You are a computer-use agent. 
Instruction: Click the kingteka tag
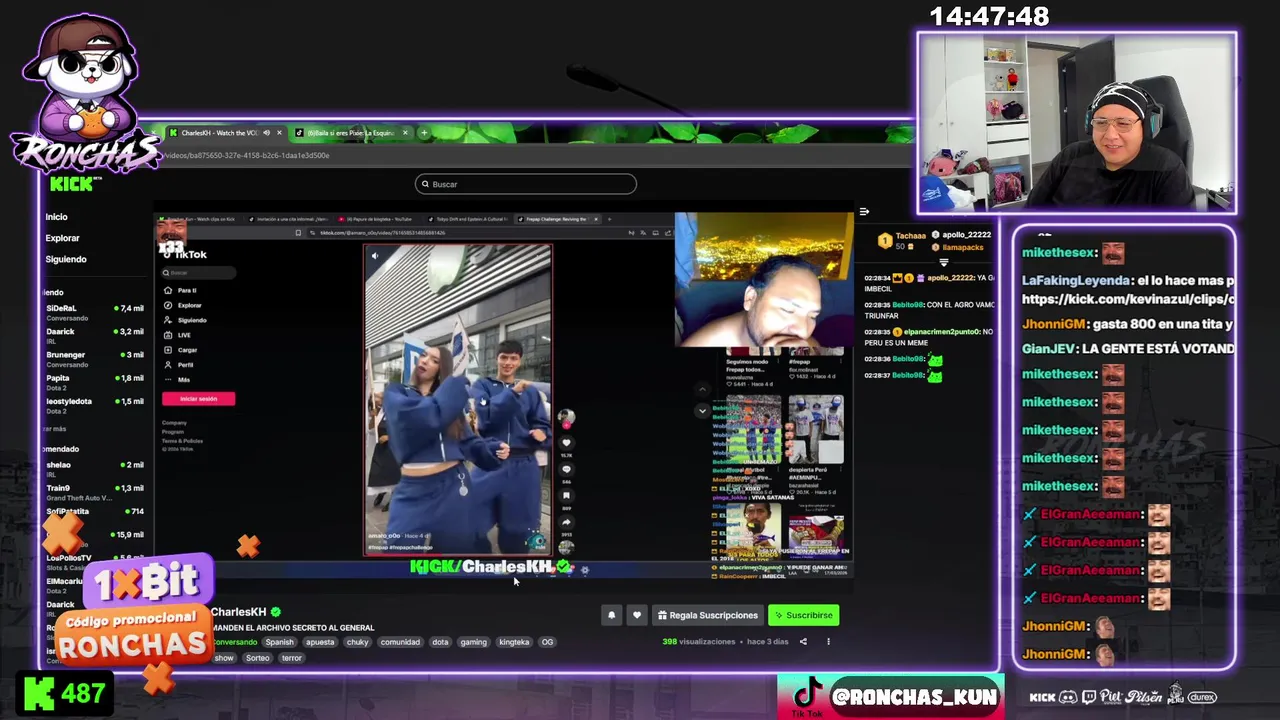514,642
